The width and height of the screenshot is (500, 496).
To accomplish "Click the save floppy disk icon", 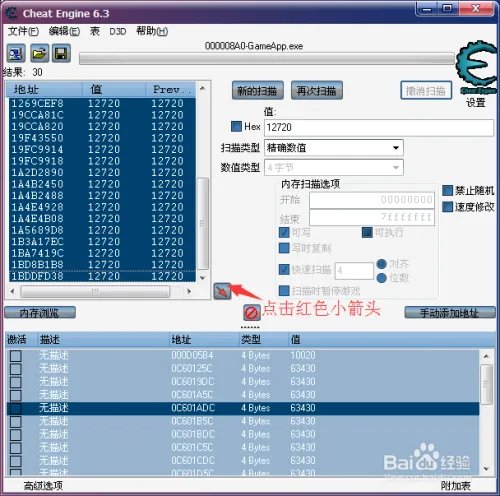I will click(61, 53).
